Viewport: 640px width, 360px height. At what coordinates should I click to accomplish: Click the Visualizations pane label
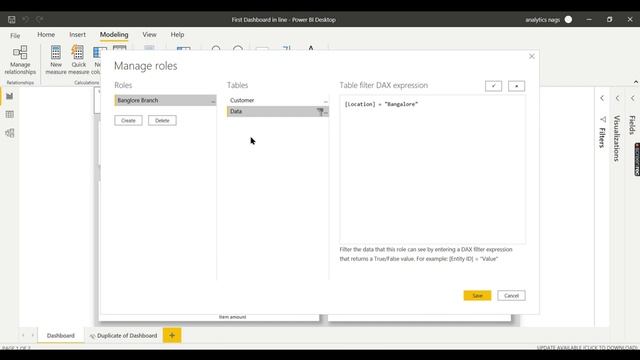pos(617,138)
